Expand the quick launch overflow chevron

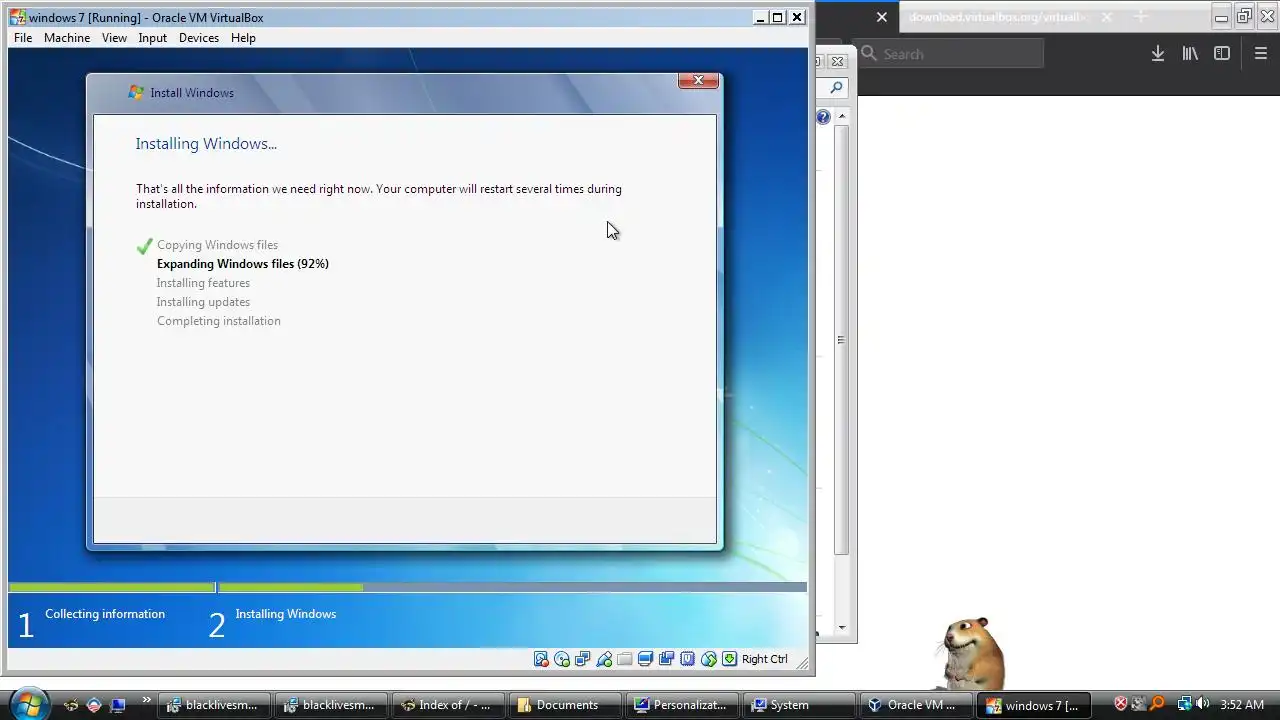pos(146,700)
